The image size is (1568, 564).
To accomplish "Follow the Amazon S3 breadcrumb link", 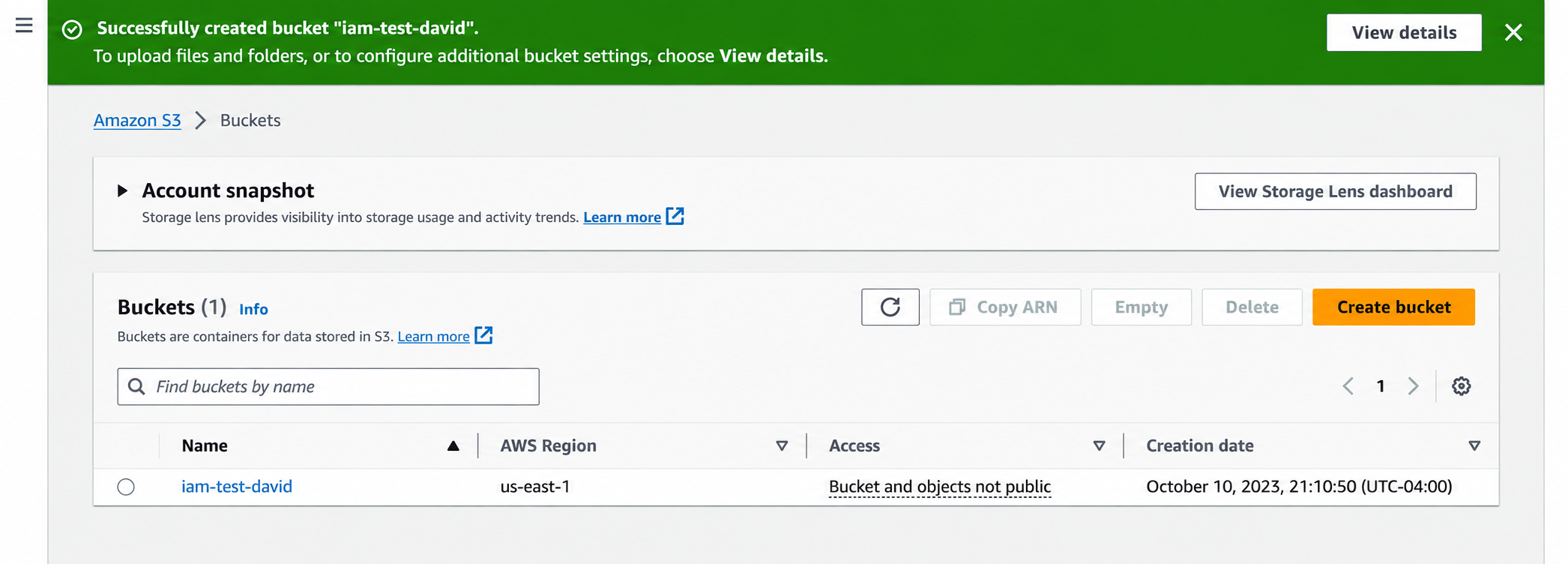I will (137, 120).
